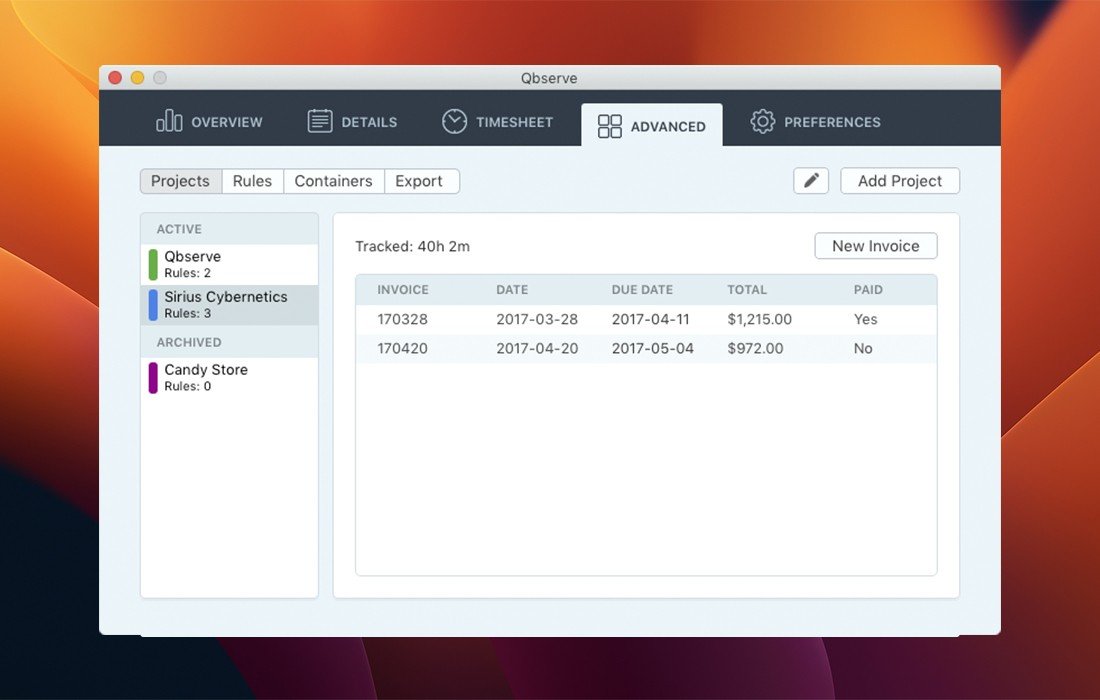The width and height of the screenshot is (1100, 700).
Task: Select the Qbserve project in sidebar
Action: pyautogui.click(x=230, y=264)
